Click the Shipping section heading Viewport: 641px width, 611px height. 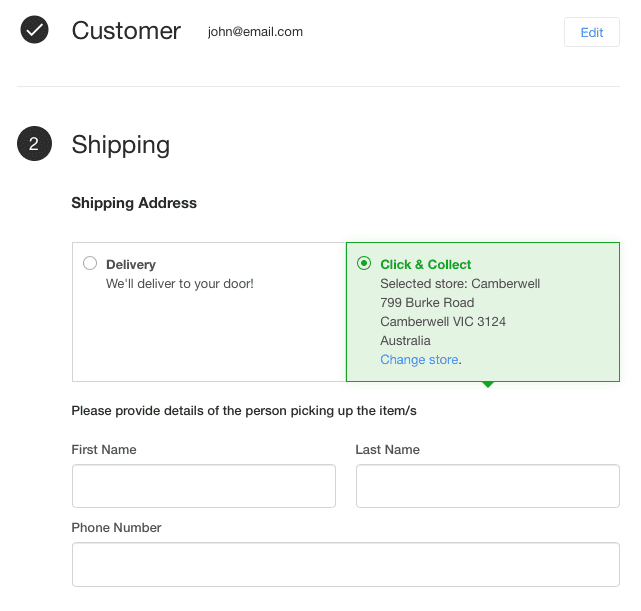coord(120,145)
